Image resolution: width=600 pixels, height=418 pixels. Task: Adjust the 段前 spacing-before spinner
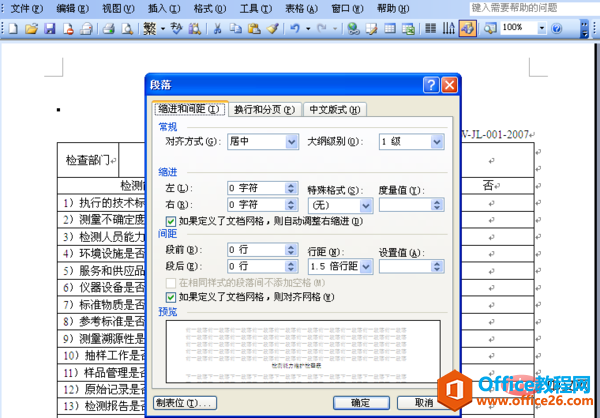(290, 250)
